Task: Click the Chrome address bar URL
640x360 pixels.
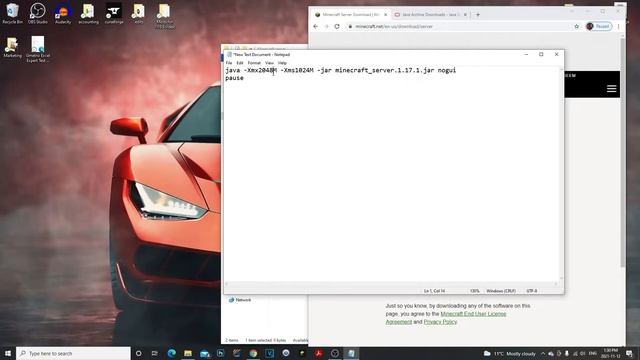Action: [x=393, y=27]
